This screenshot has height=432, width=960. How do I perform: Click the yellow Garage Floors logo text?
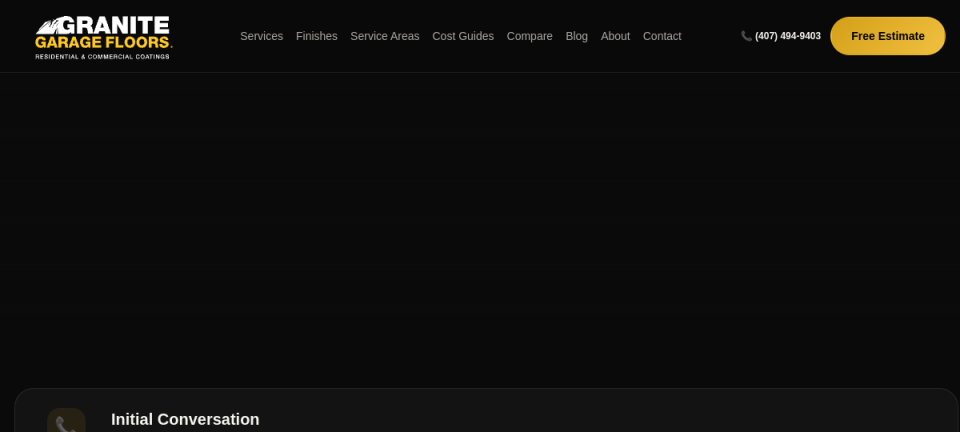coord(103,43)
